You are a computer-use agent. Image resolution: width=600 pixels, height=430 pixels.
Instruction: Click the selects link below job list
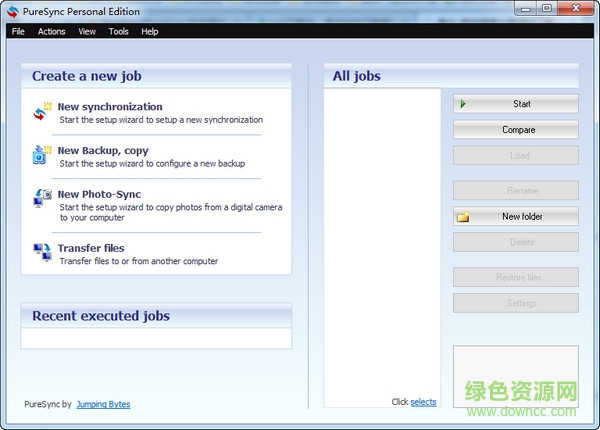pos(423,402)
